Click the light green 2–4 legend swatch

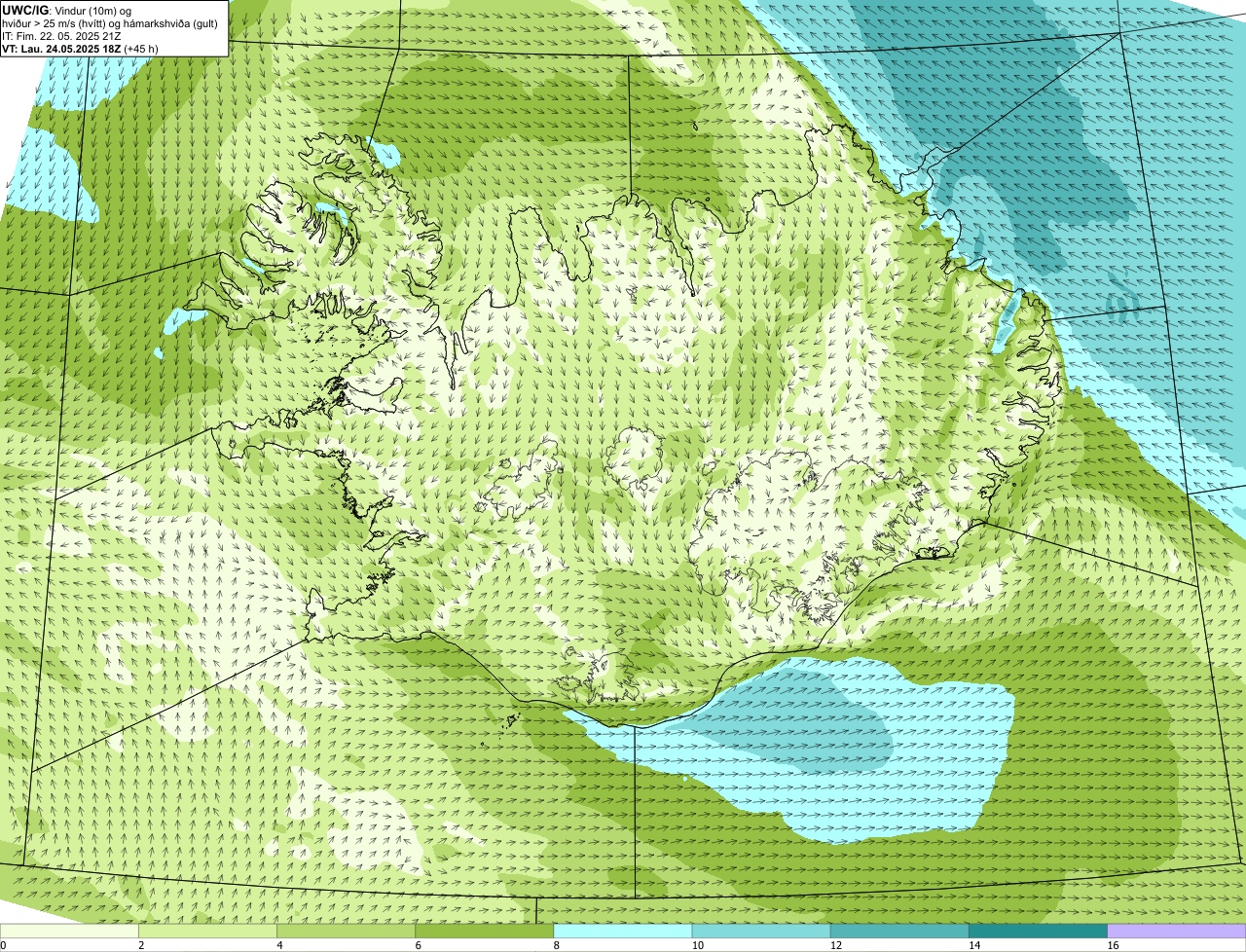pyautogui.click(x=207, y=931)
